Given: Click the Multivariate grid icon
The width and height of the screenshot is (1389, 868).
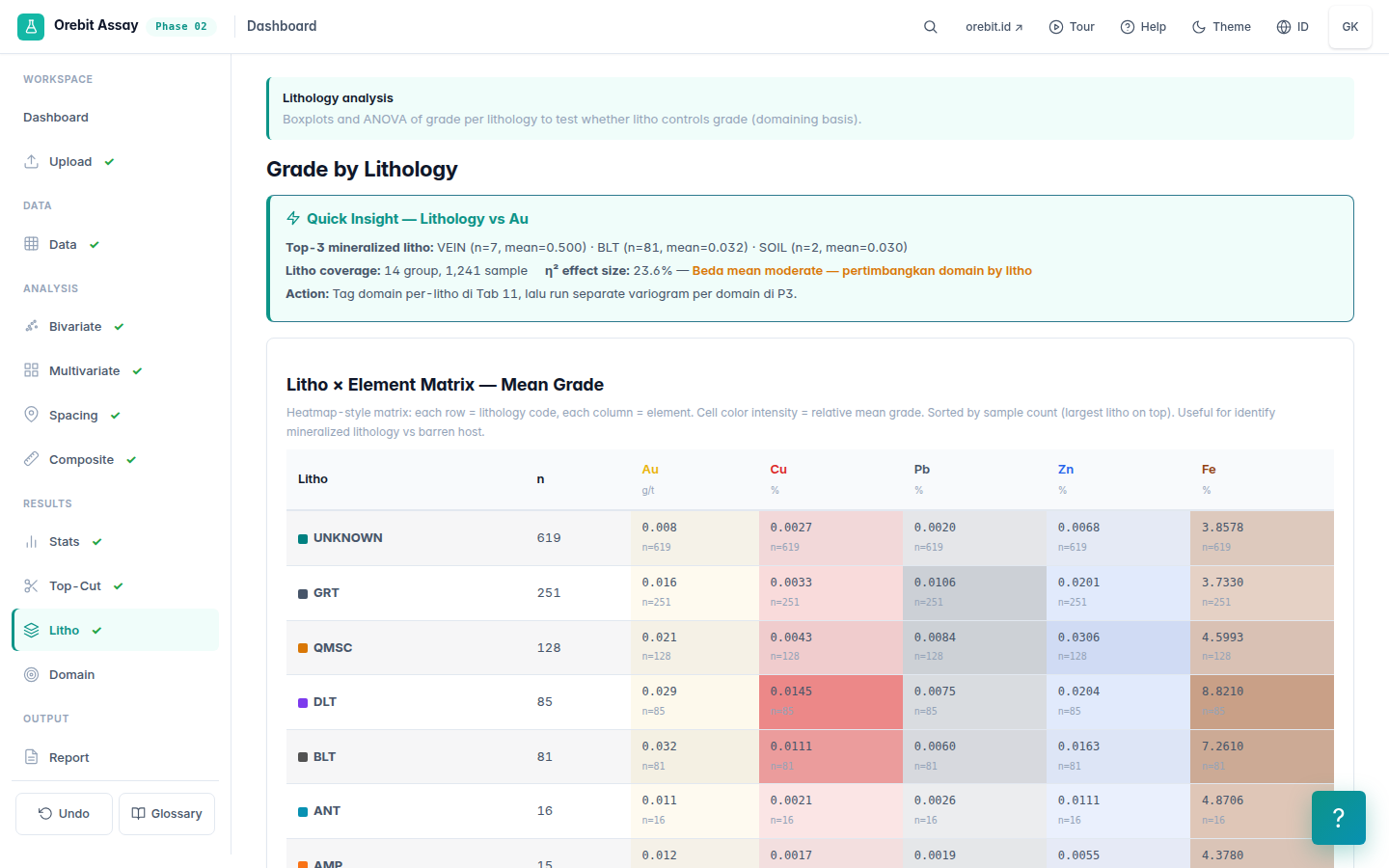Looking at the screenshot, I should pyautogui.click(x=31, y=370).
